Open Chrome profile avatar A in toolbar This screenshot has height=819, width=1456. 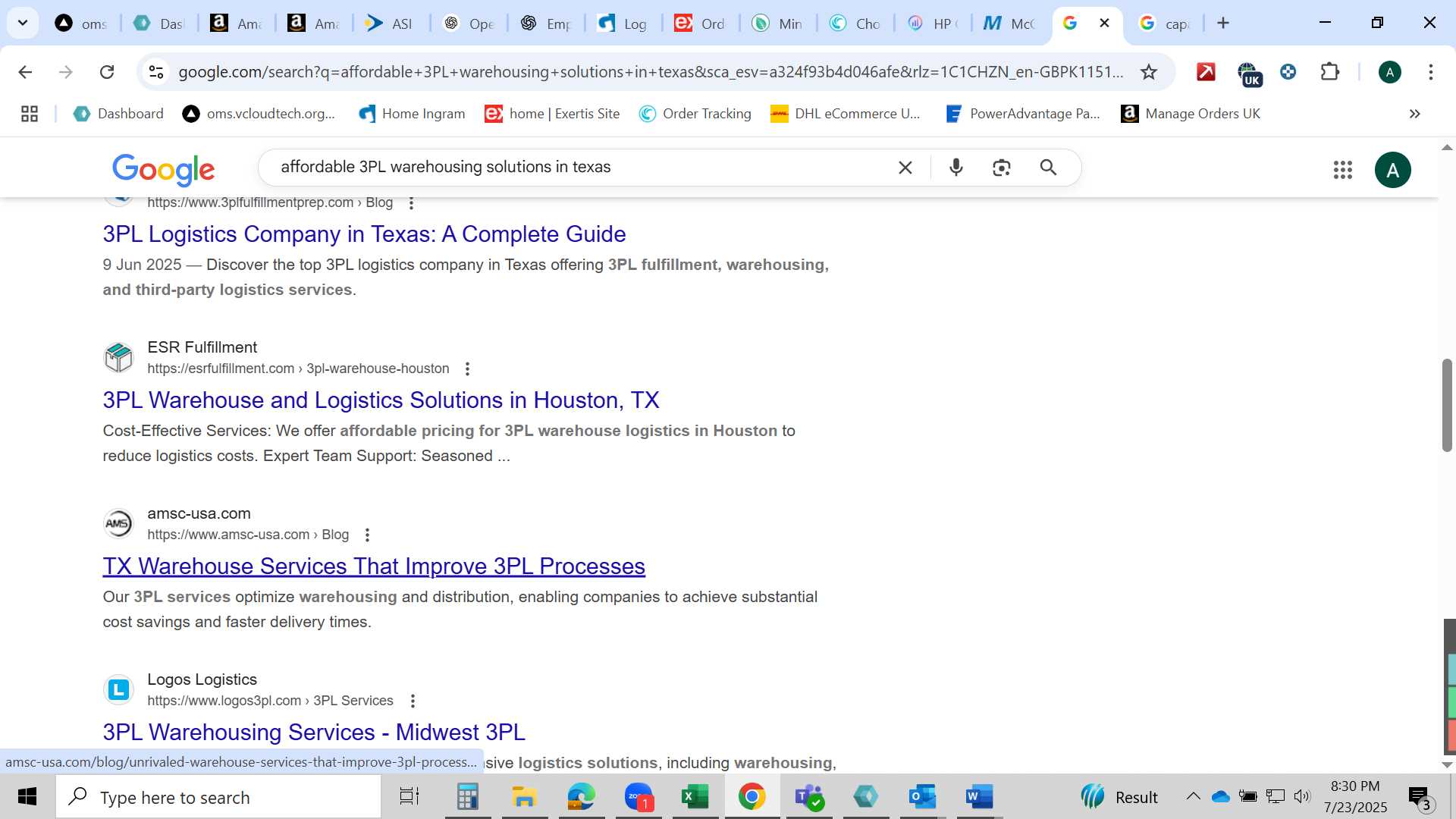[x=1389, y=72]
